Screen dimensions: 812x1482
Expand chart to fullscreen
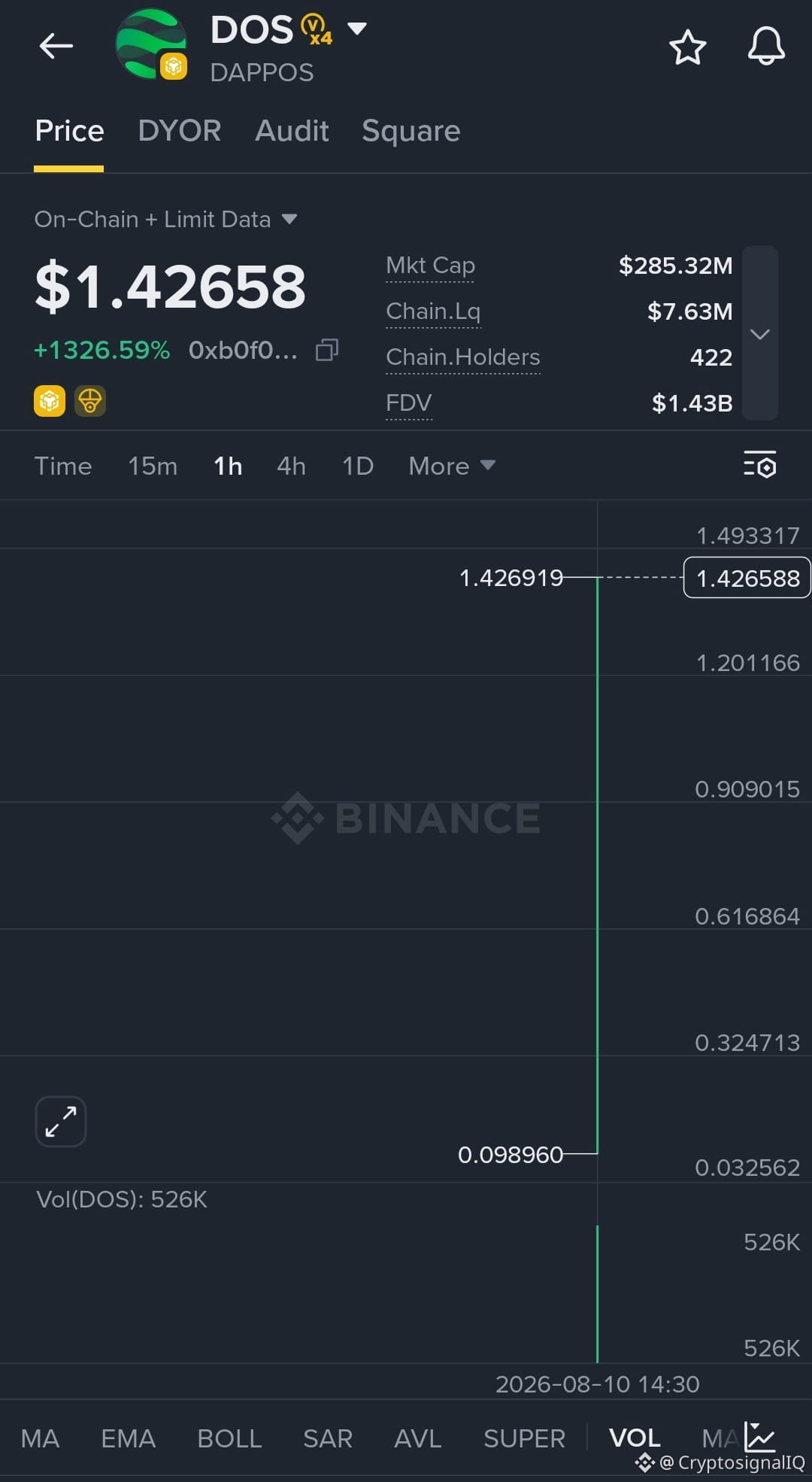click(61, 1122)
